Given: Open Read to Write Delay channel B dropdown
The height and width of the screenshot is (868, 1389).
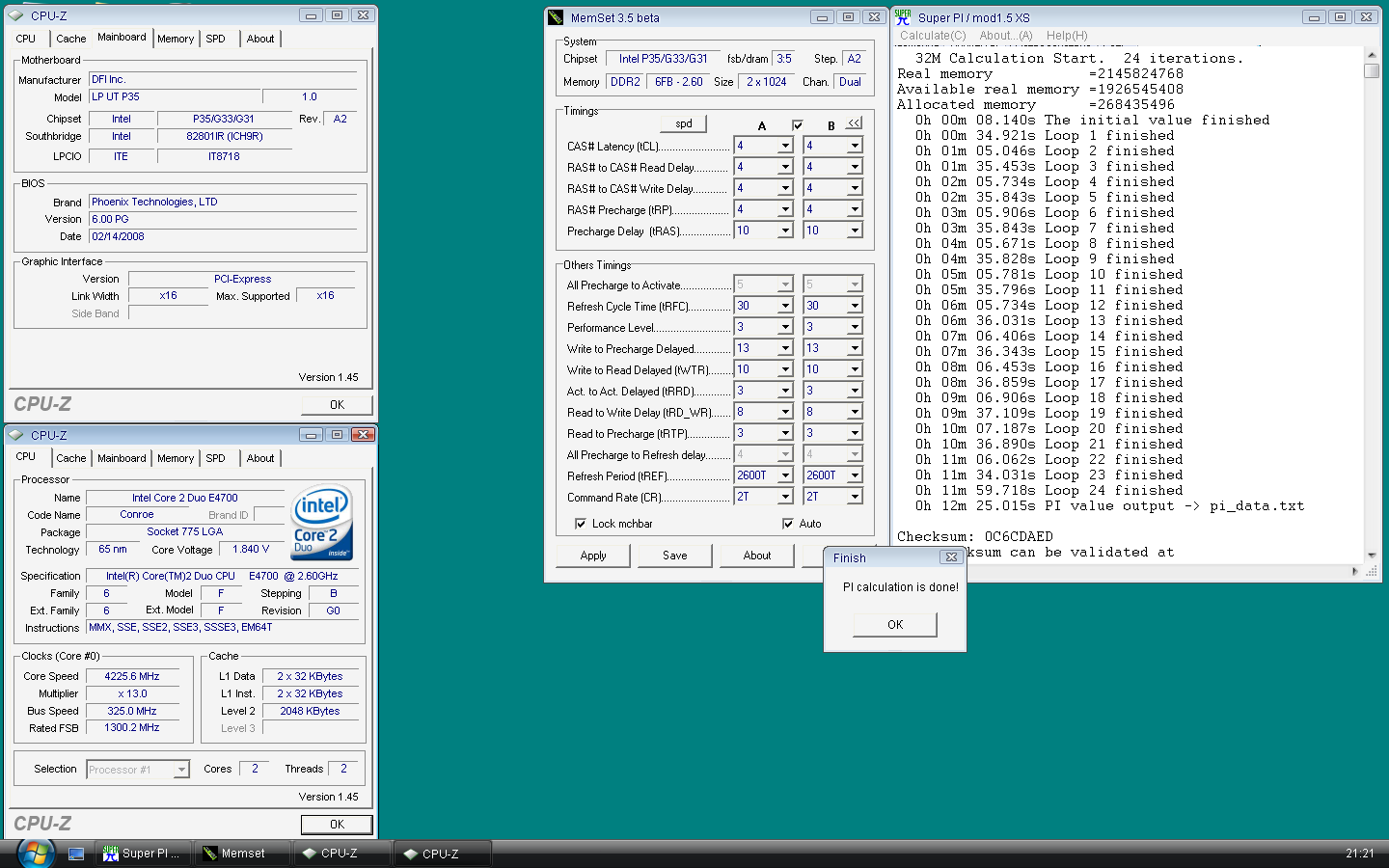Looking at the screenshot, I should pos(855,412).
